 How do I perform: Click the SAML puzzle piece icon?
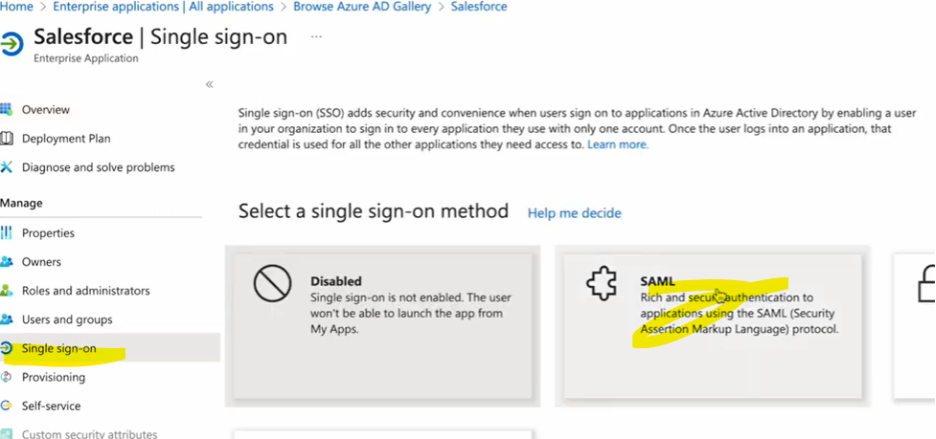coord(601,284)
